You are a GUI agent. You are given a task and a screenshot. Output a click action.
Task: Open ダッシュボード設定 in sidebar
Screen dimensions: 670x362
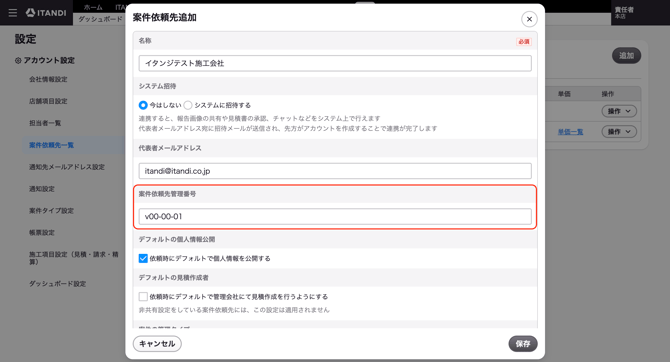57,284
